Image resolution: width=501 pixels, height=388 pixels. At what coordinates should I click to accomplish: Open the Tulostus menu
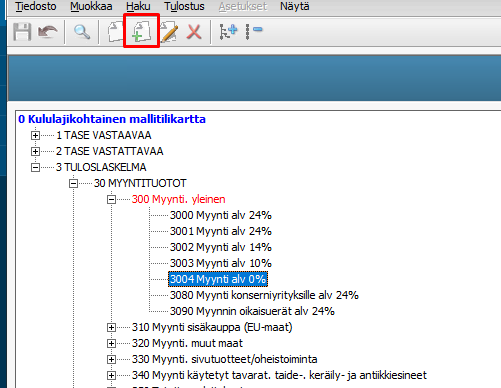point(184,6)
